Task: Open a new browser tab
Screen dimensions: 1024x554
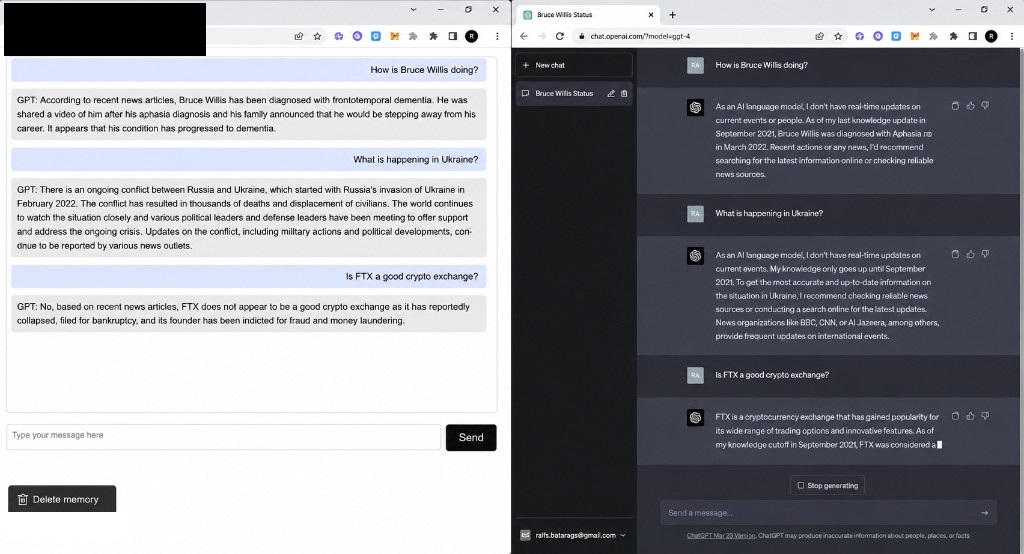Action: click(x=672, y=15)
